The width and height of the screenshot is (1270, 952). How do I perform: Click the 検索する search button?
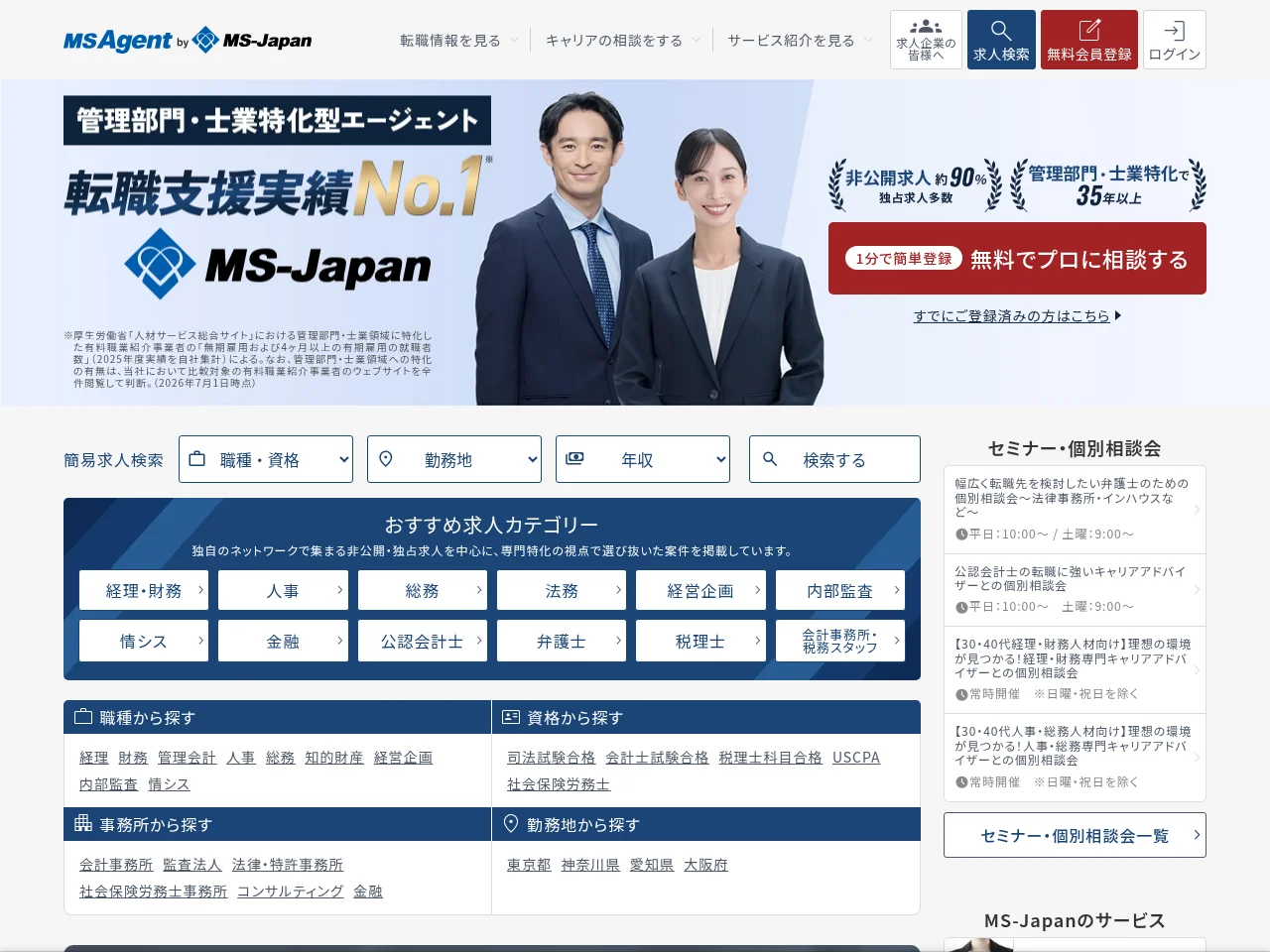coord(834,459)
